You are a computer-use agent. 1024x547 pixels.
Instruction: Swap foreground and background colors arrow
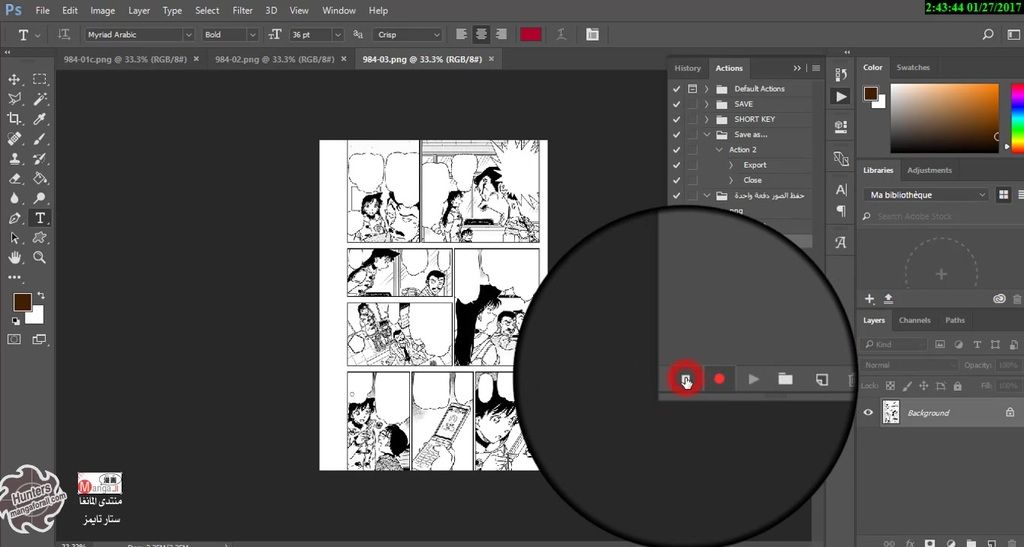click(41, 295)
